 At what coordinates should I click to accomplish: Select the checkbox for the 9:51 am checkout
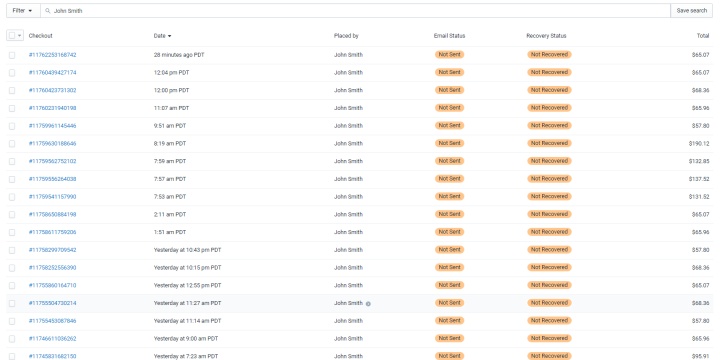pyautogui.click(x=12, y=126)
